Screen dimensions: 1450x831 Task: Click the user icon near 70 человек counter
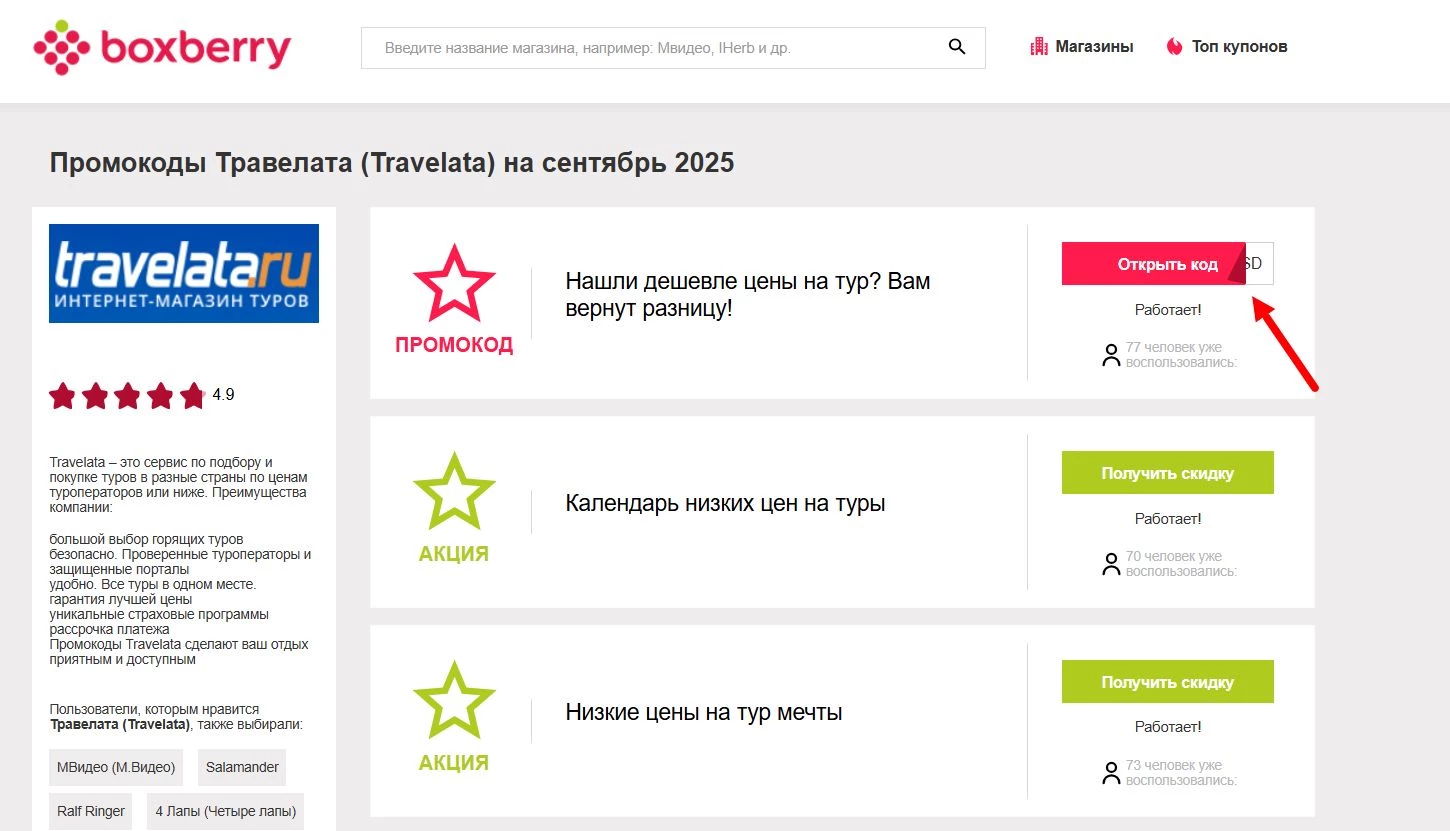pos(1110,563)
